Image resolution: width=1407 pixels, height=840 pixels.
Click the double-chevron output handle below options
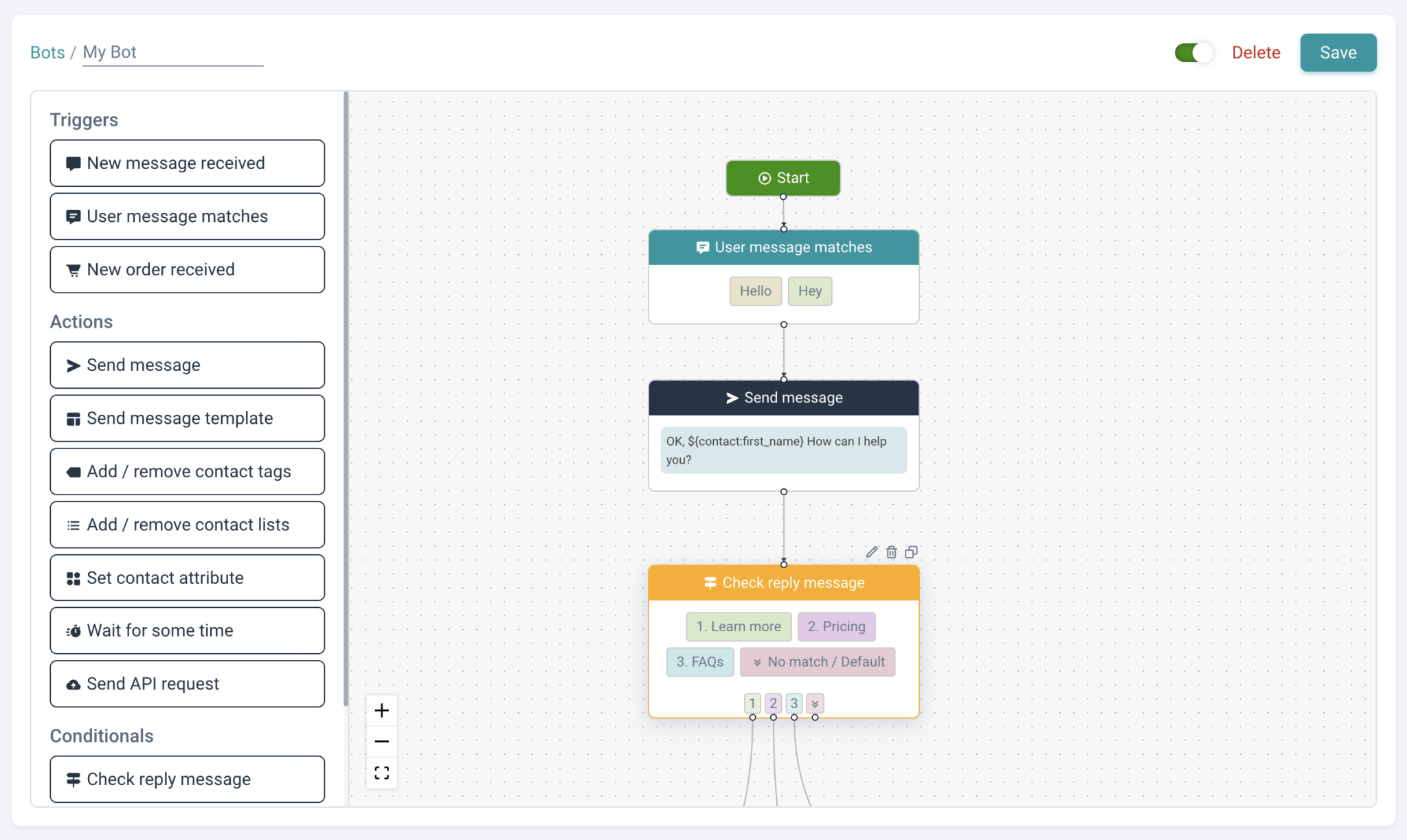click(x=815, y=703)
